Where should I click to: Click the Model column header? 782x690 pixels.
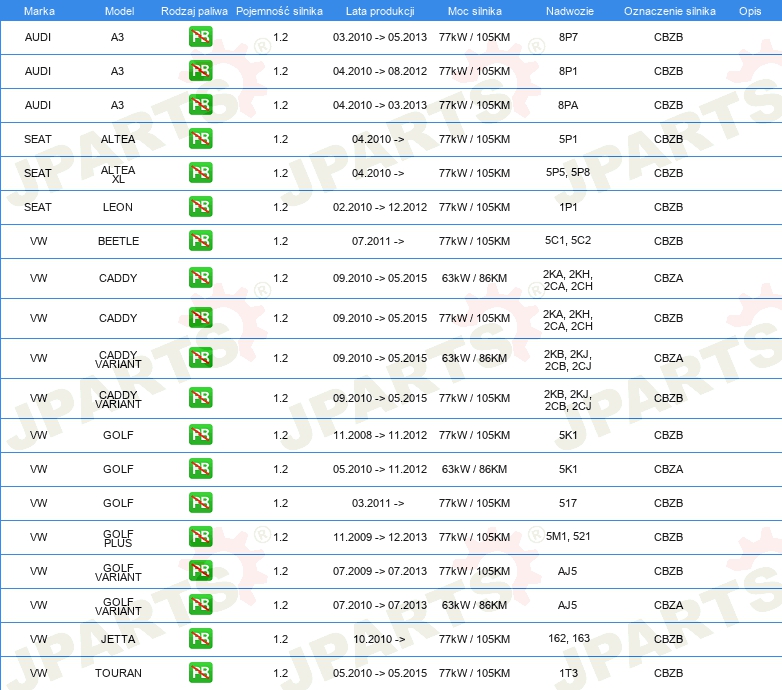[119, 11]
